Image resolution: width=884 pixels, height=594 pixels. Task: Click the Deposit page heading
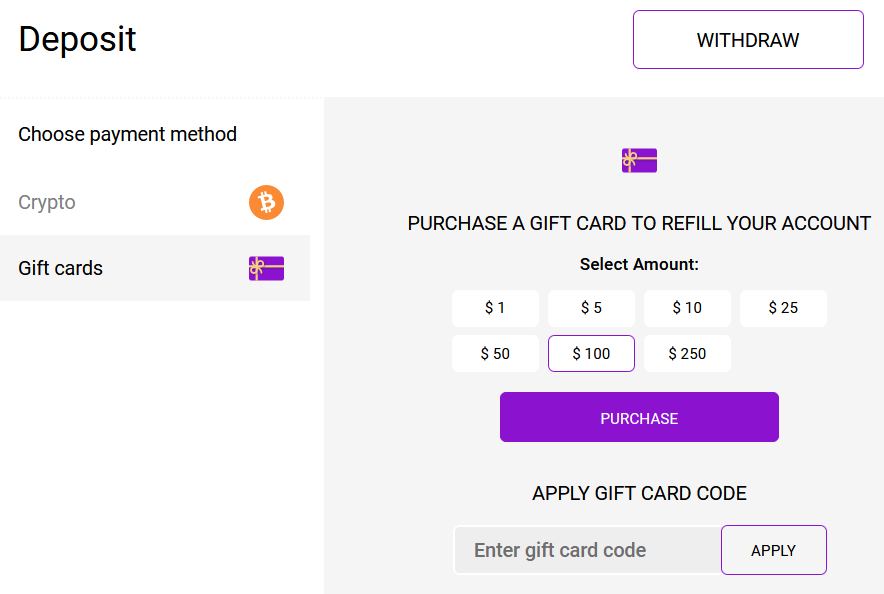(77, 39)
